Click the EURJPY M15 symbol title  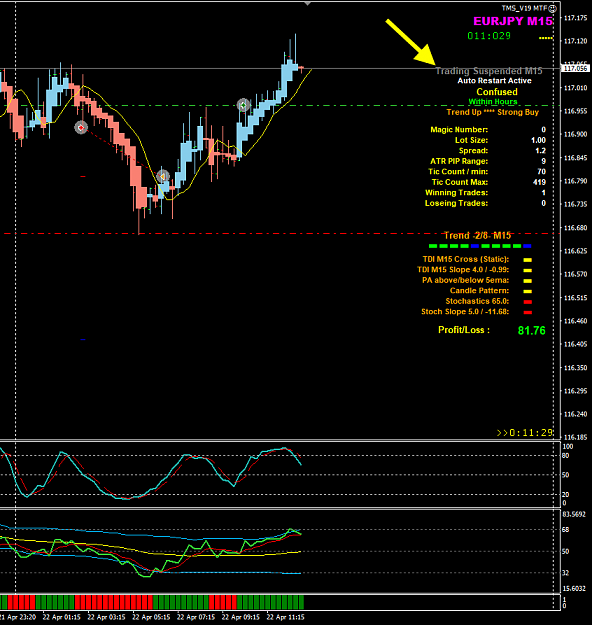(513, 21)
